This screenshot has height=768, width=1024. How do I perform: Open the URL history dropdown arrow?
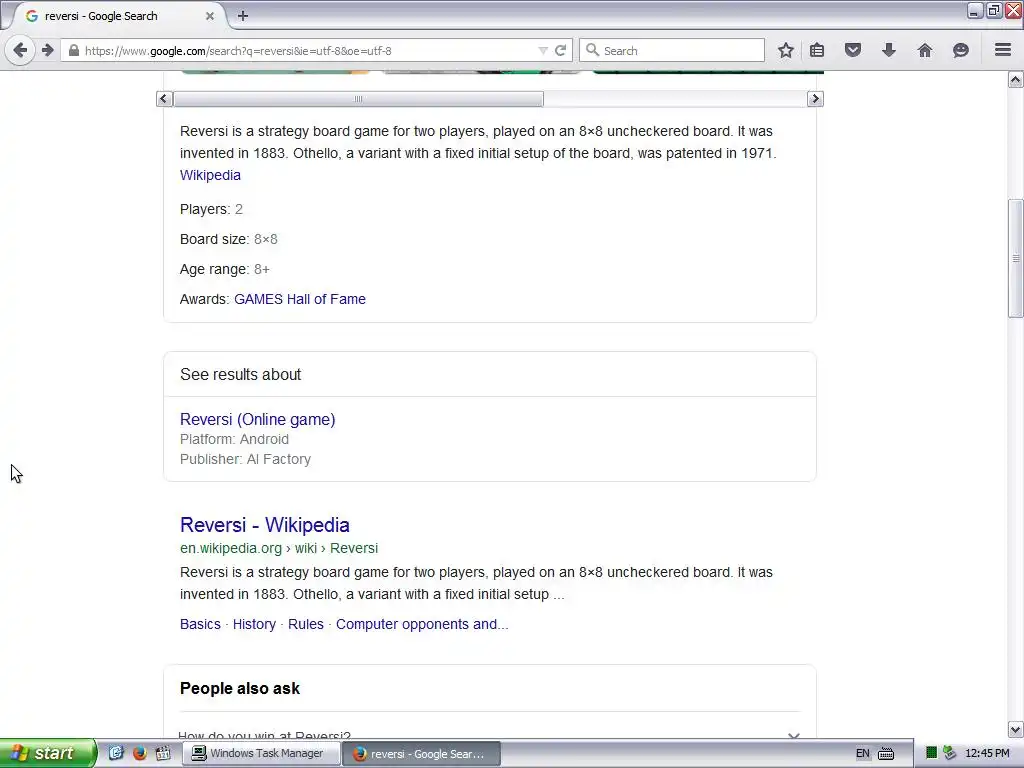point(543,50)
